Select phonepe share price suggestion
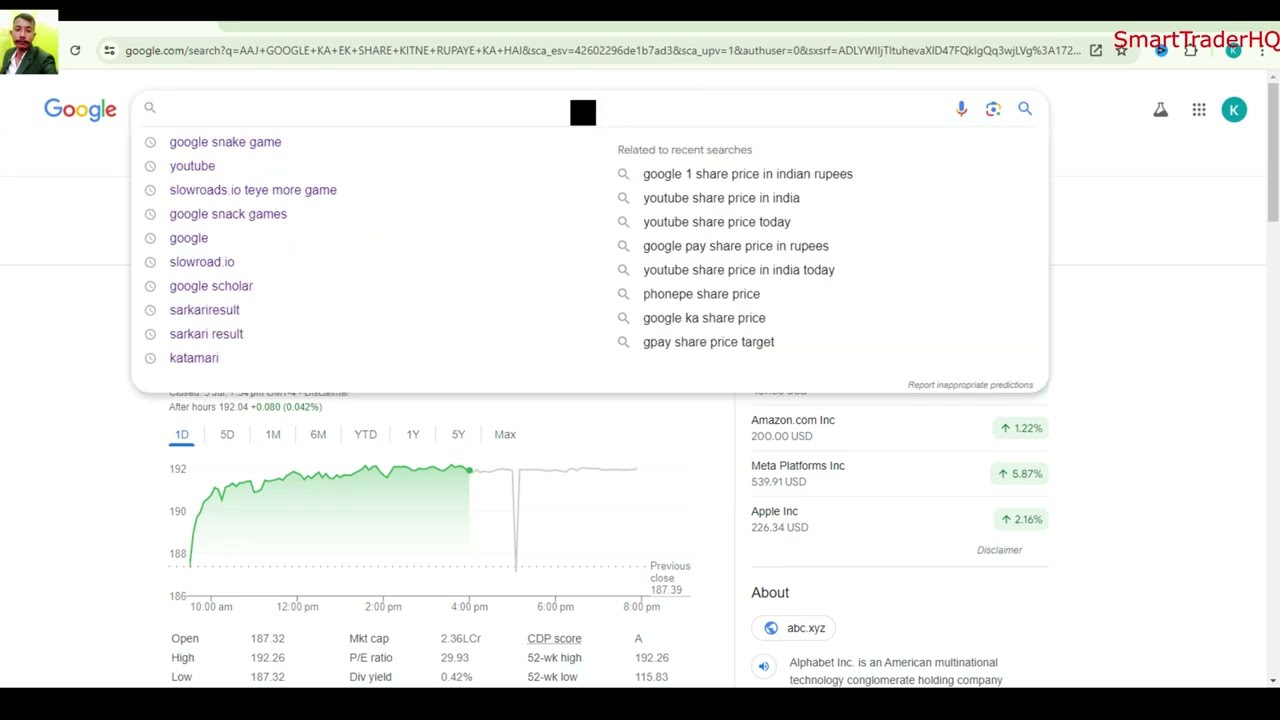The width and height of the screenshot is (1280, 720). (701, 294)
